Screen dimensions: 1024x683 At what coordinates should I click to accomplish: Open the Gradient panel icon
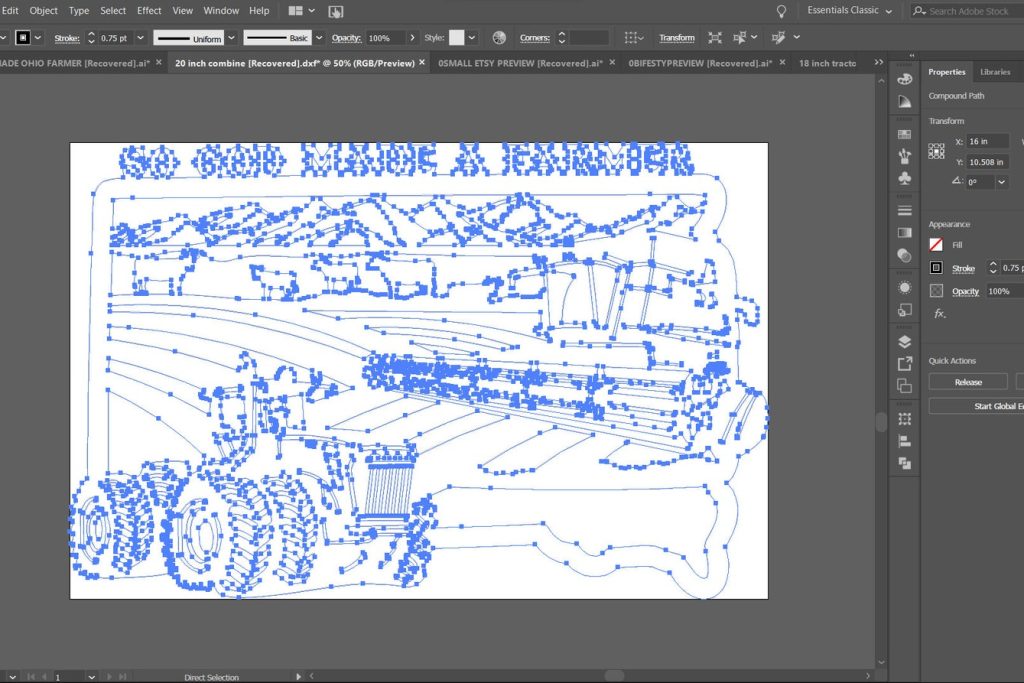point(905,232)
